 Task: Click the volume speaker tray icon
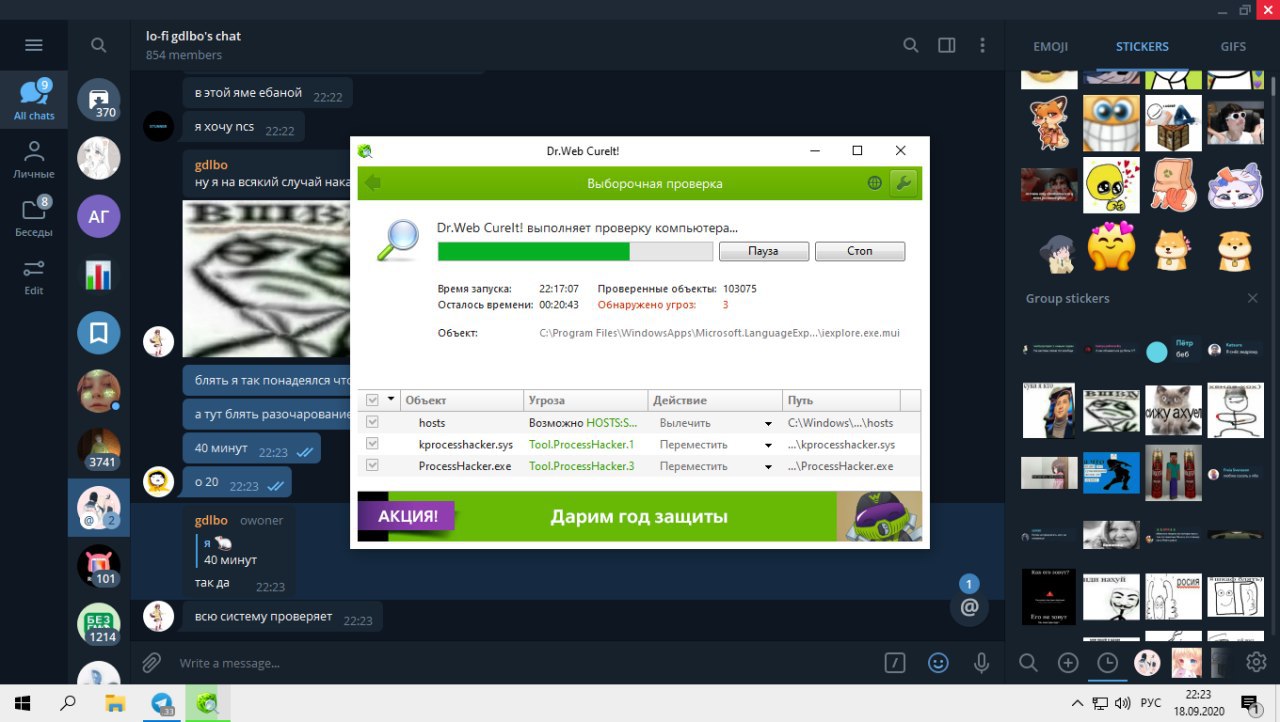1123,703
